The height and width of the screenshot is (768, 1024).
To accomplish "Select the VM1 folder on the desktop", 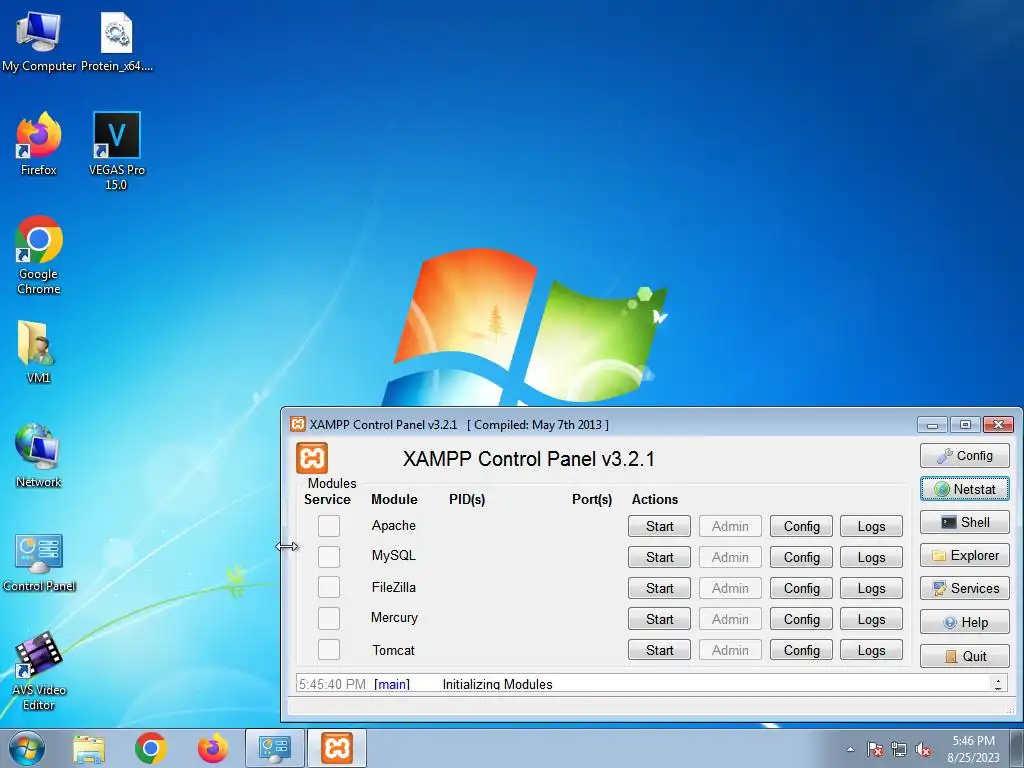I will 38,351.
